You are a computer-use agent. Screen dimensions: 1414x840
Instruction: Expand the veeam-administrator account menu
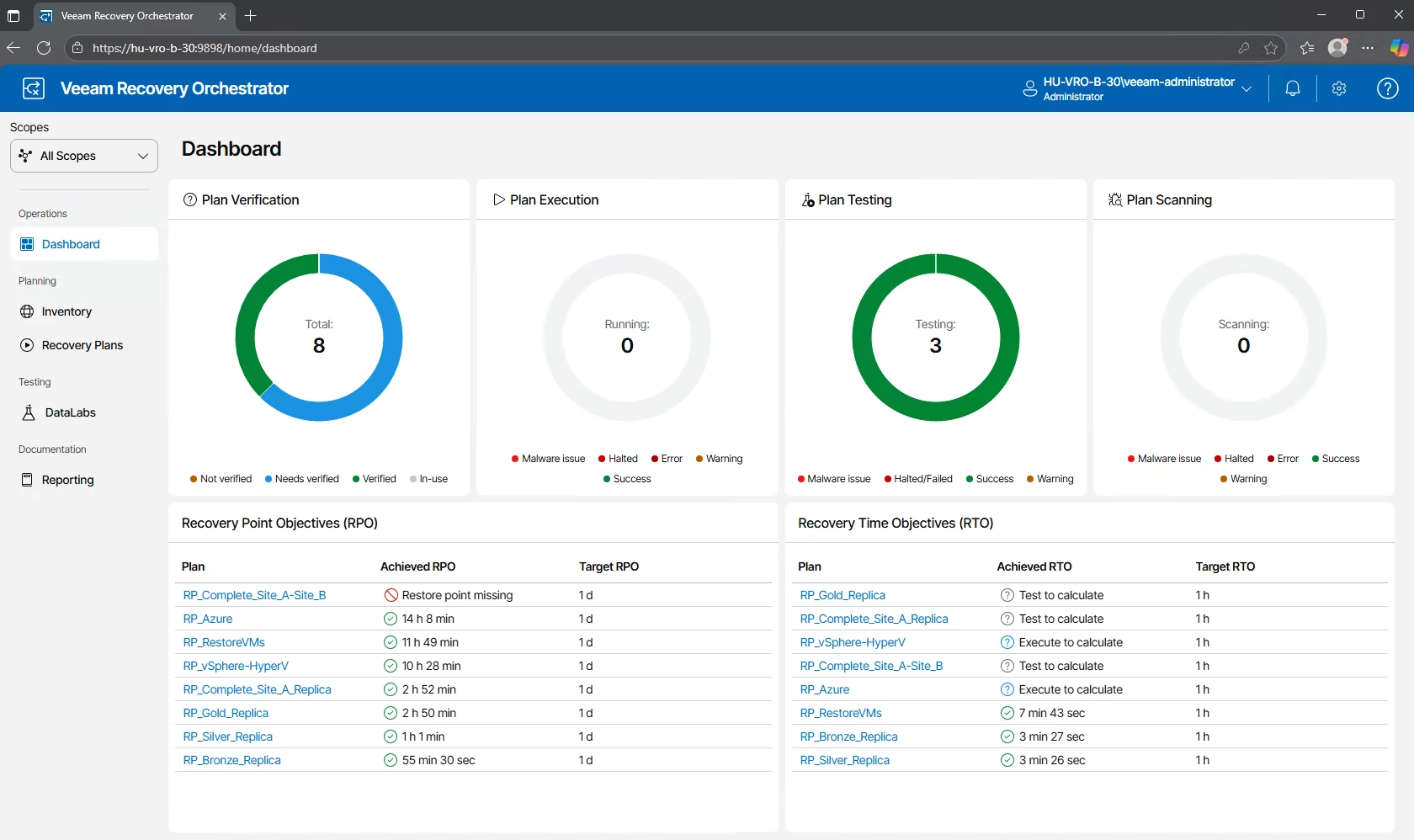tap(1137, 88)
